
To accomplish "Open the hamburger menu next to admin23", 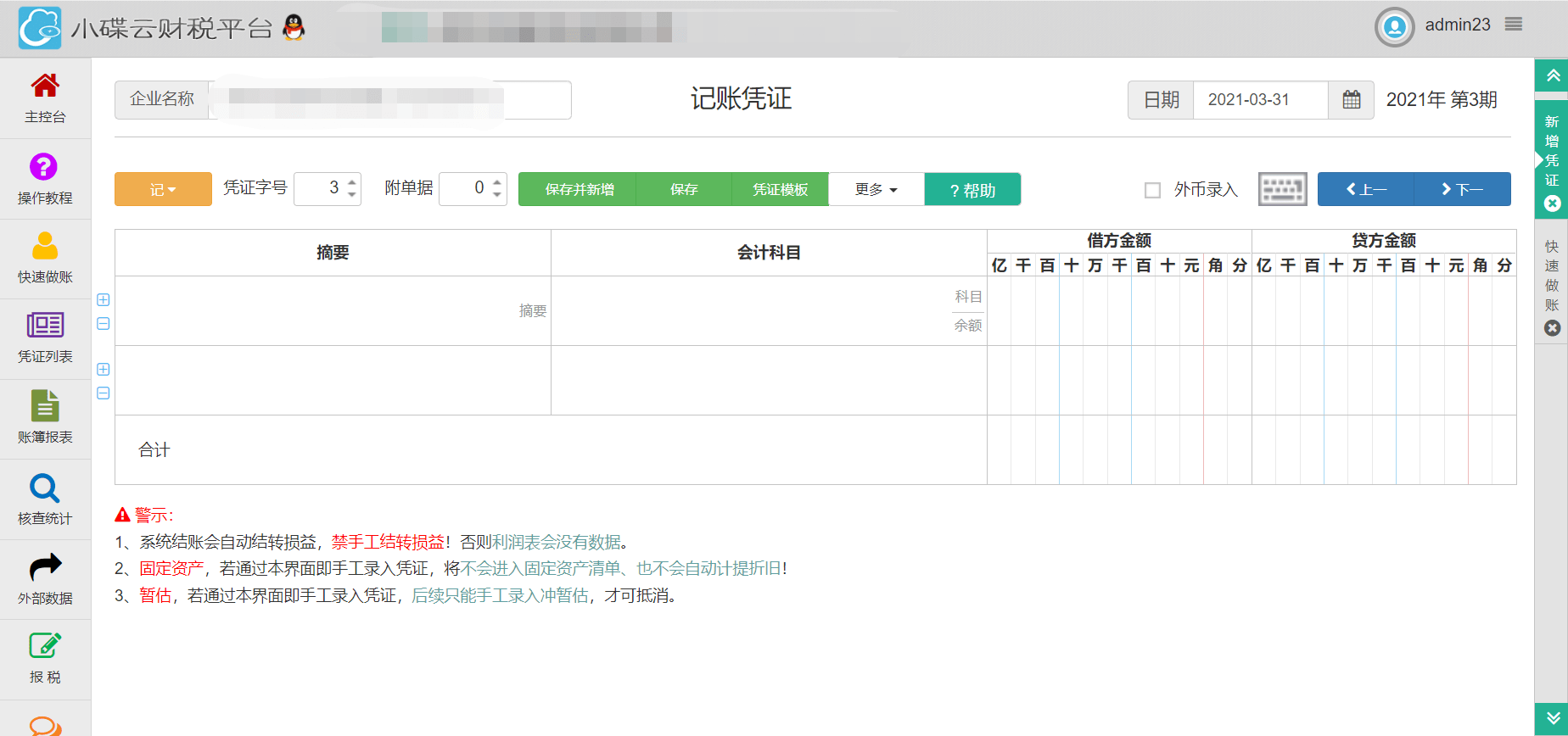I will pos(1513,25).
